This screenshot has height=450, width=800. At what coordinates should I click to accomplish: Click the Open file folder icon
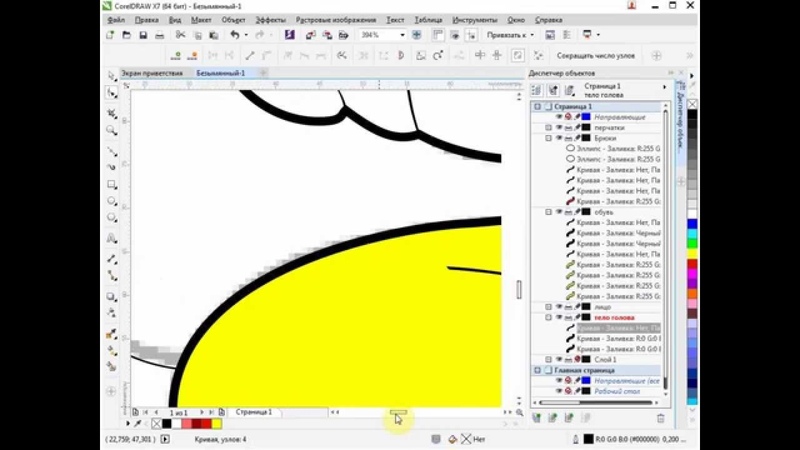(x=127, y=35)
